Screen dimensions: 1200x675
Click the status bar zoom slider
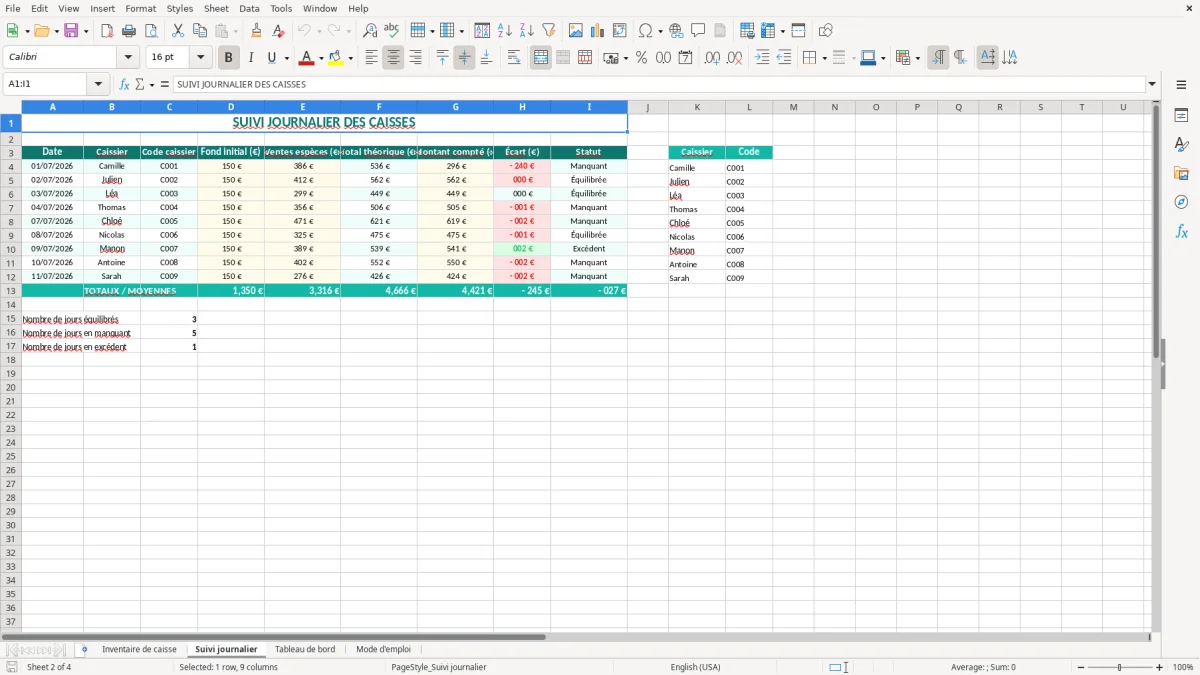click(1120, 667)
